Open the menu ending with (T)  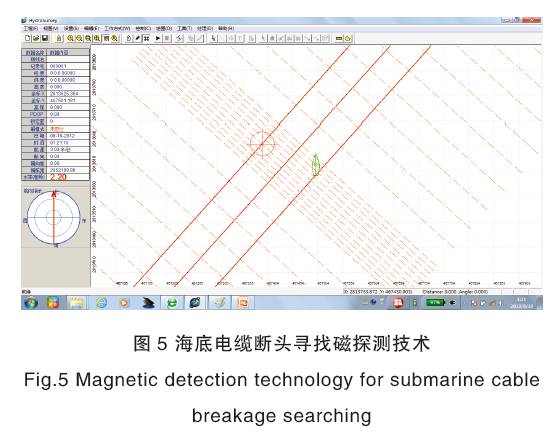pyautogui.click(x=185, y=28)
